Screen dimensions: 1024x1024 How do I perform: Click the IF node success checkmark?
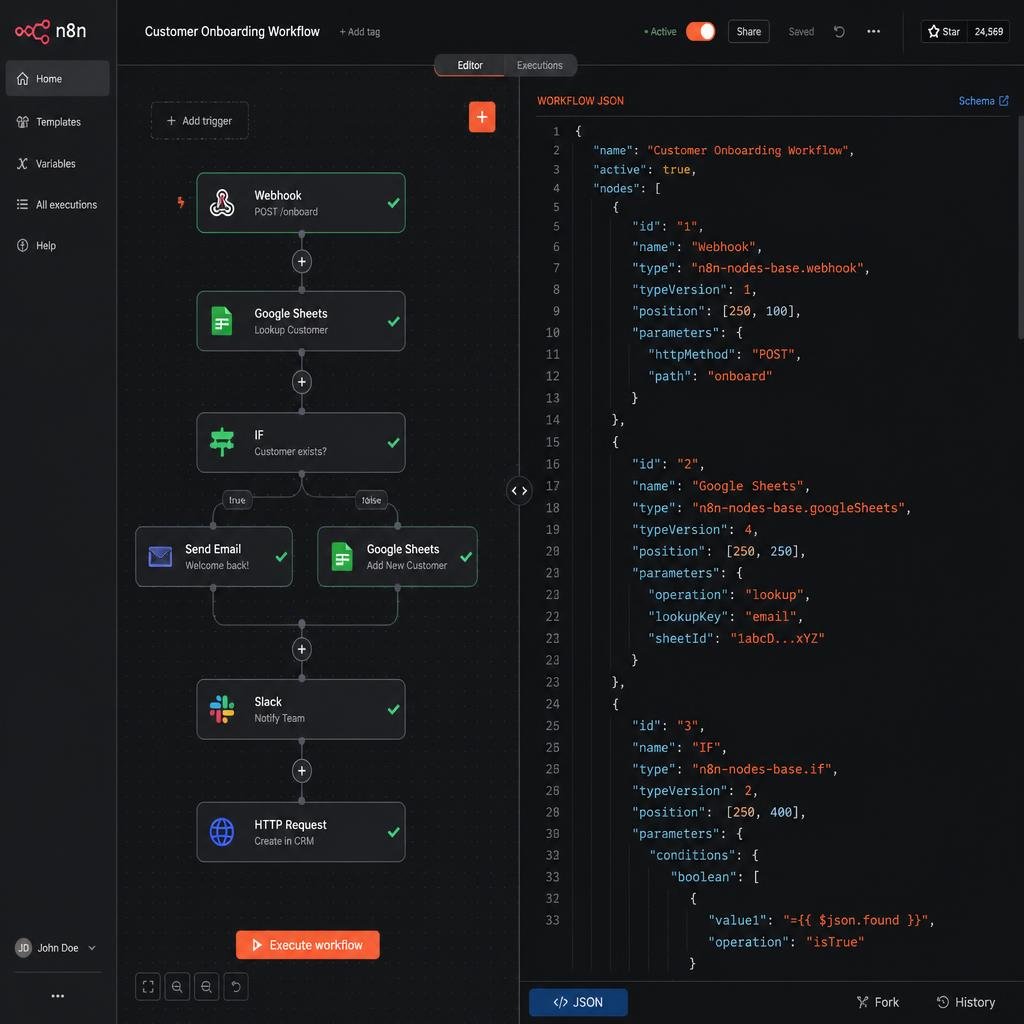point(393,443)
